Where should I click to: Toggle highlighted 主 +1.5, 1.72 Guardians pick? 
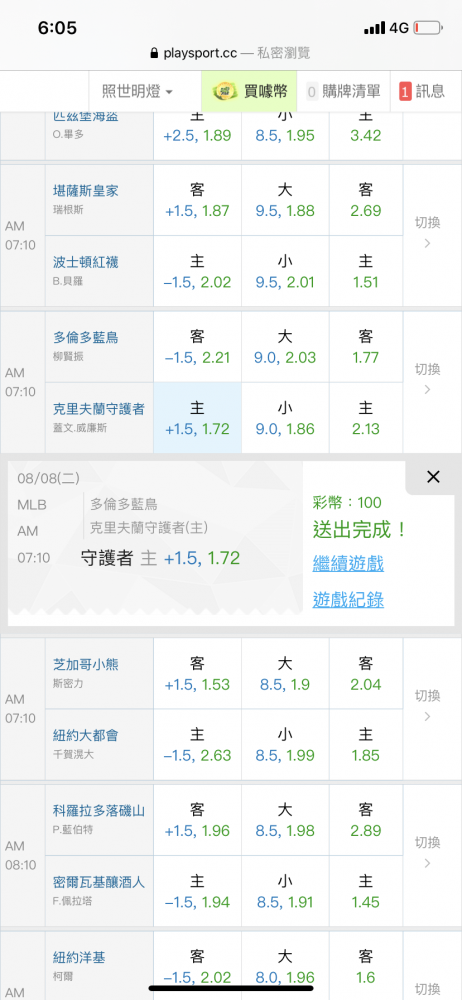(197, 418)
